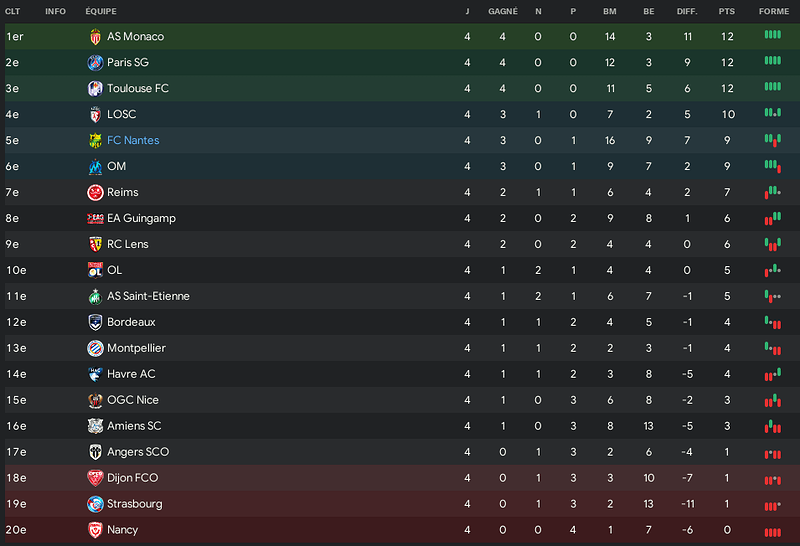Image resolution: width=800 pixels, height=546 pixels.
Task: Open the AS Saint-Etienne team page
Action: point(148,296)
